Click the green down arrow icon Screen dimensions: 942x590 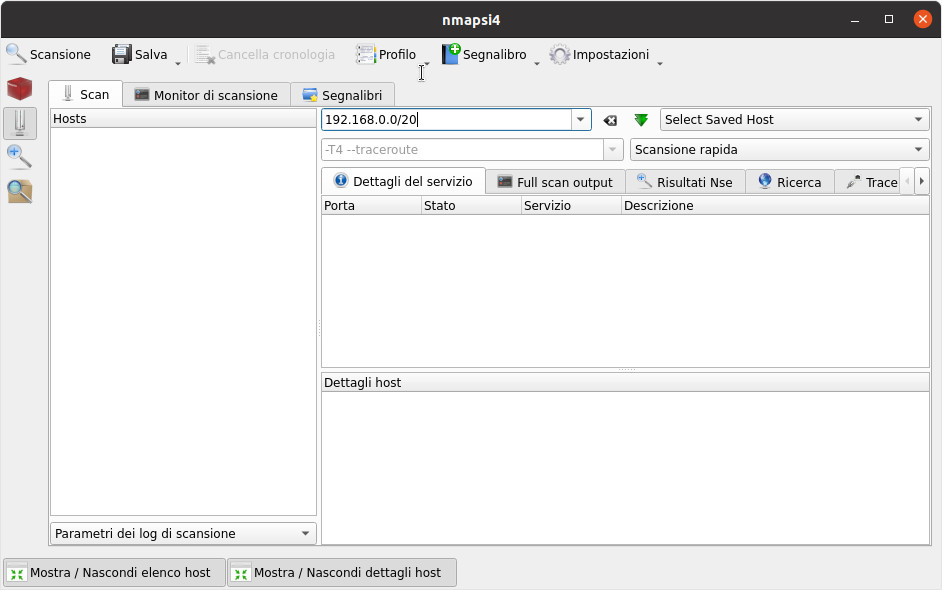(x=641, y=120)
